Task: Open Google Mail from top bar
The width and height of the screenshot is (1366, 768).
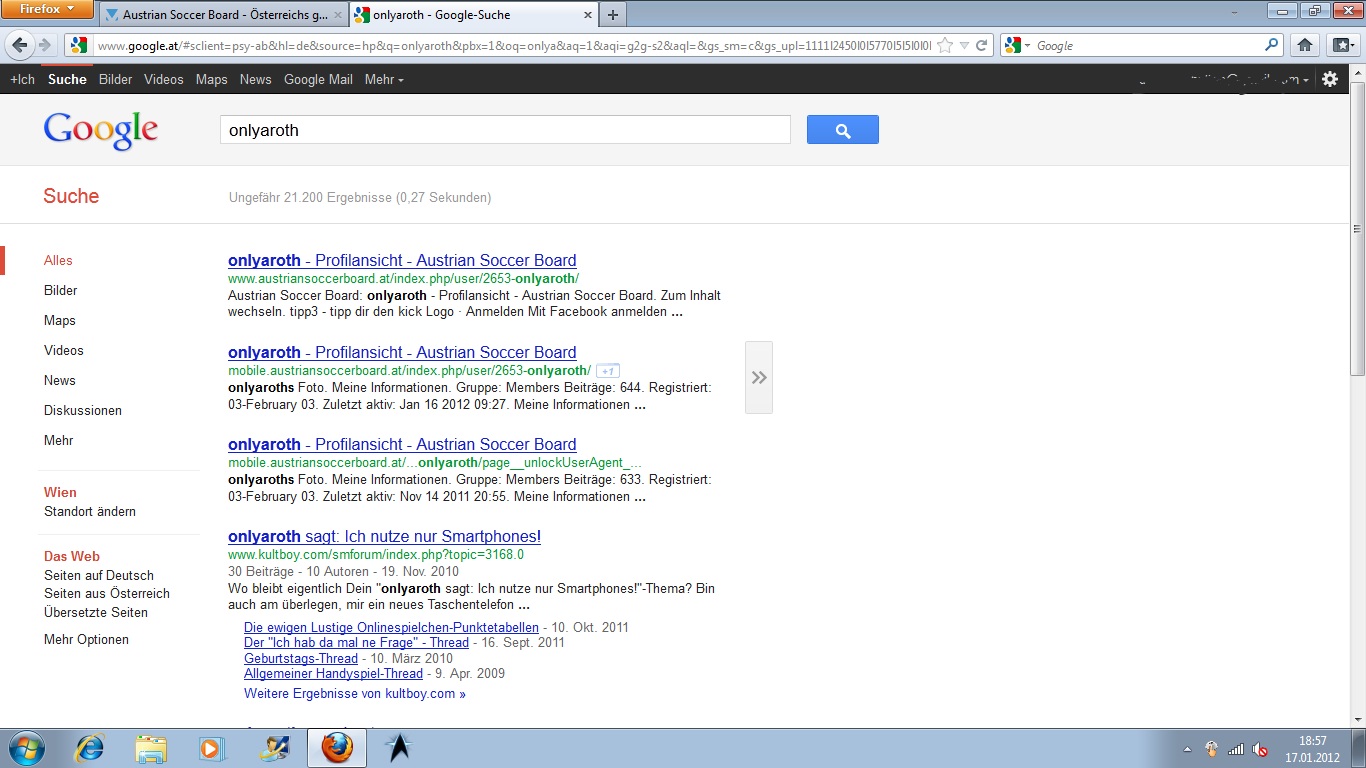Action: click(x=318, y=79)
